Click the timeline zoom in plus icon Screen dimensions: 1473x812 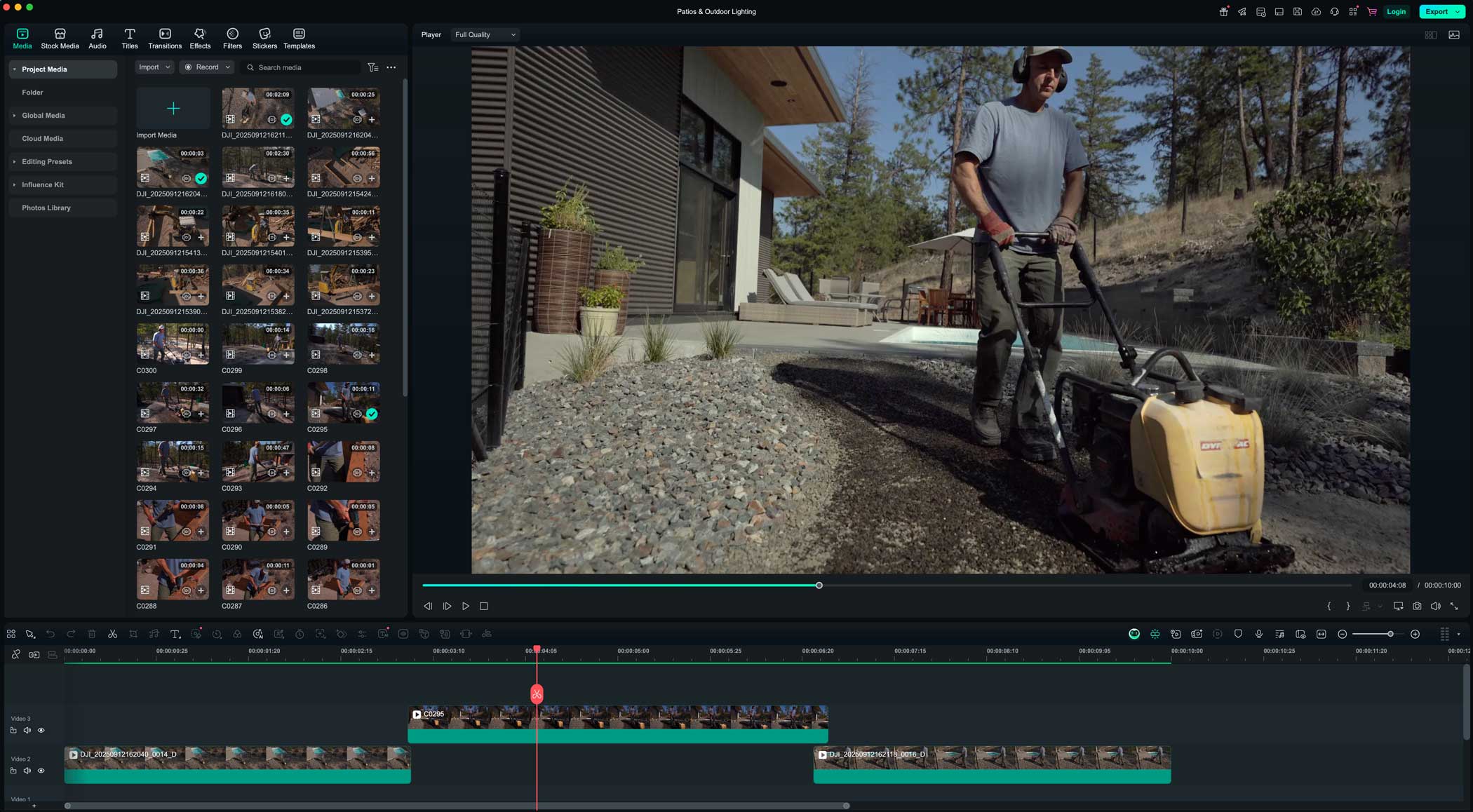coord(1415,634)
